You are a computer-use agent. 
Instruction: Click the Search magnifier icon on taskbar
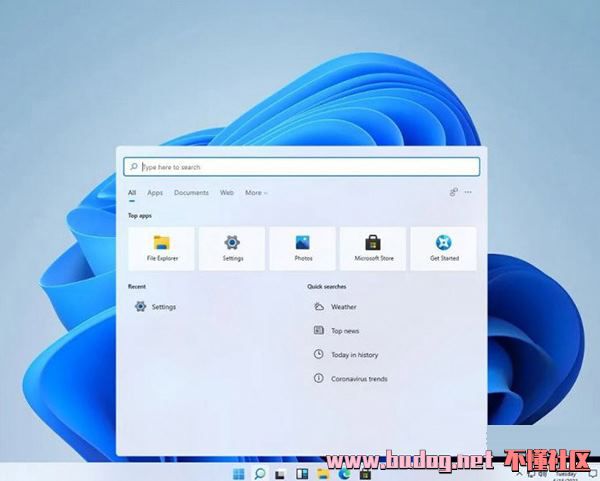tap(260, 472)
